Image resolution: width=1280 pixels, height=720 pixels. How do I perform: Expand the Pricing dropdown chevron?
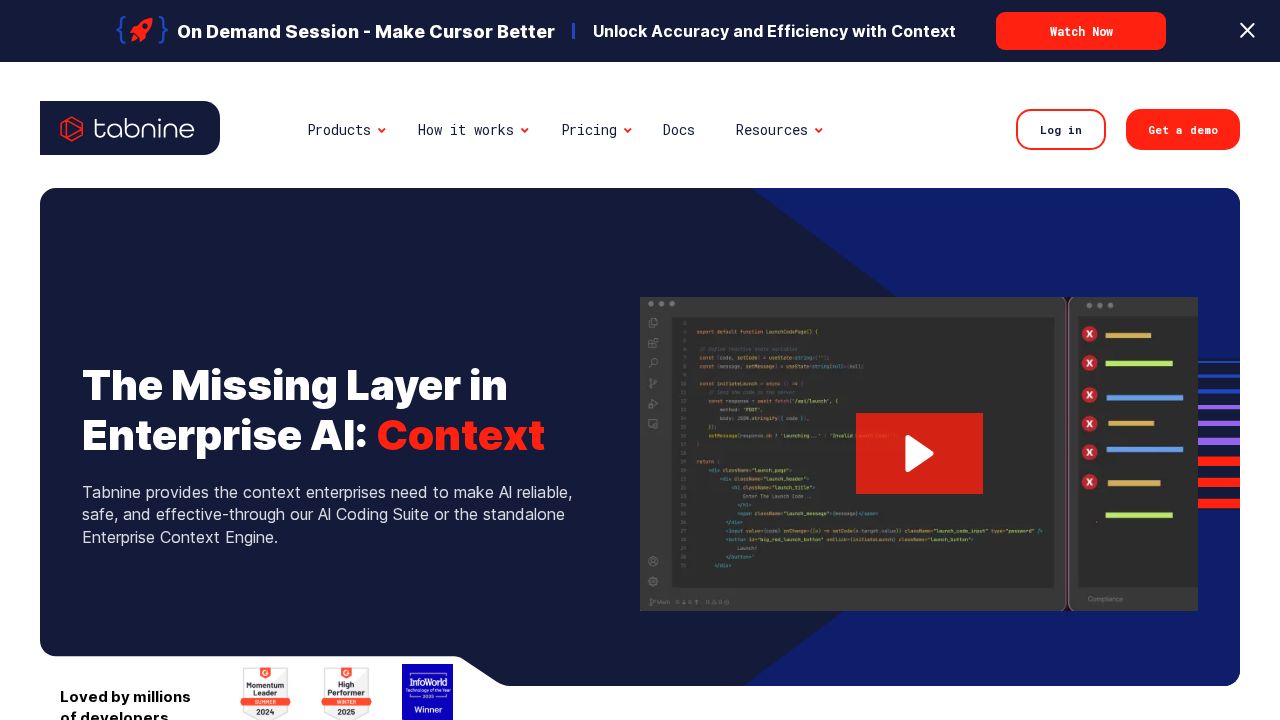[x=628, y=130]
